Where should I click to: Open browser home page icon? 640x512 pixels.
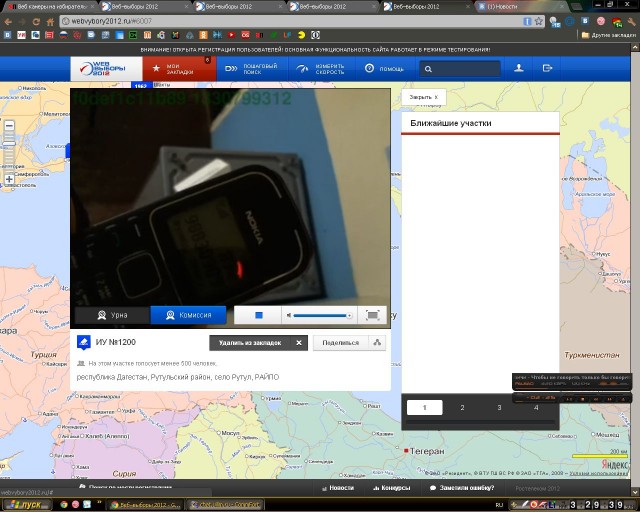pyautogui.click(x=50, y=22)
